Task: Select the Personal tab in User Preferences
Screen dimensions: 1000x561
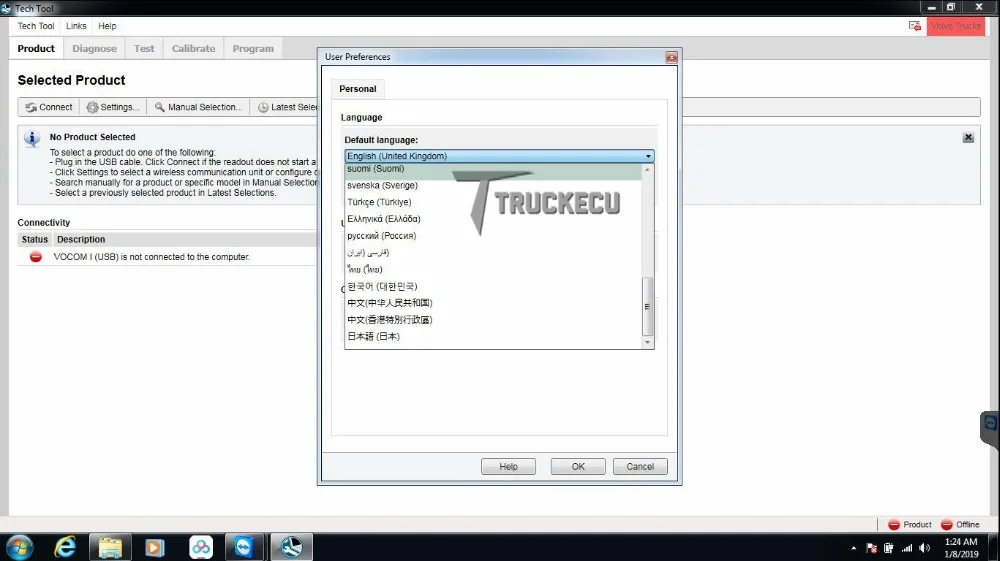Action: point(358,89)
